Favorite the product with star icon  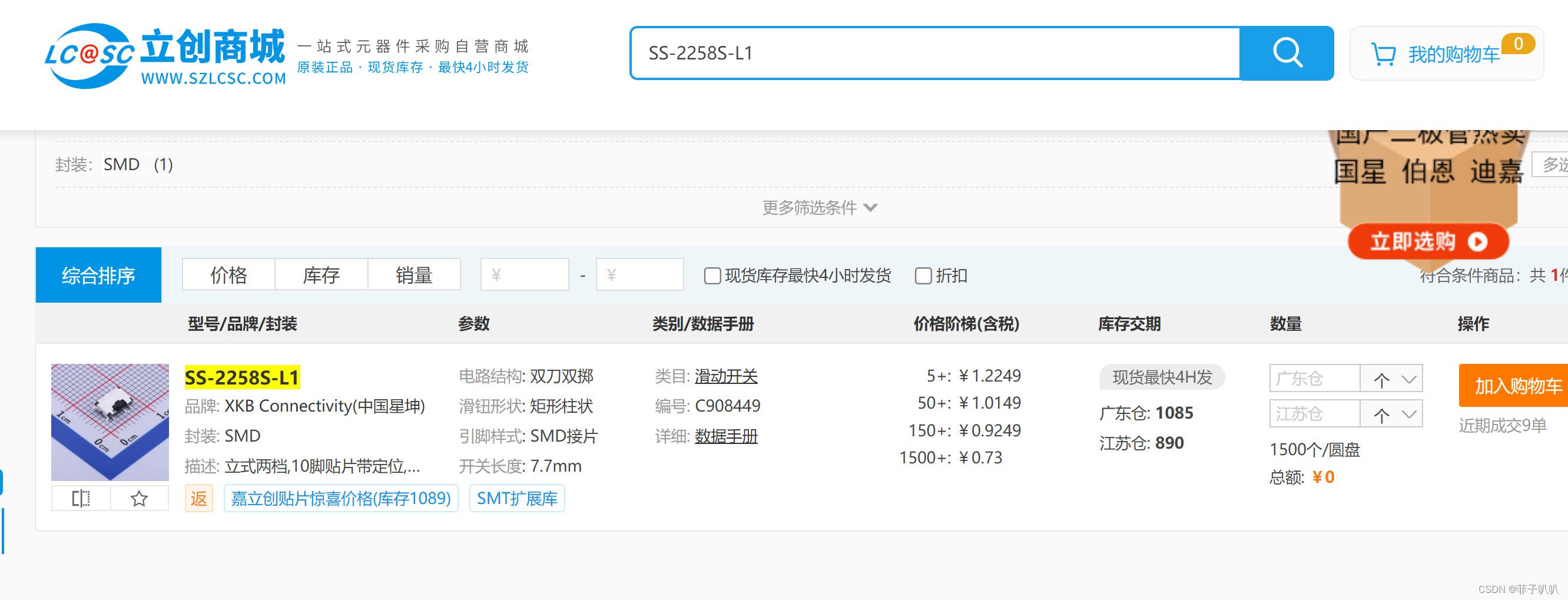(139, 498)
